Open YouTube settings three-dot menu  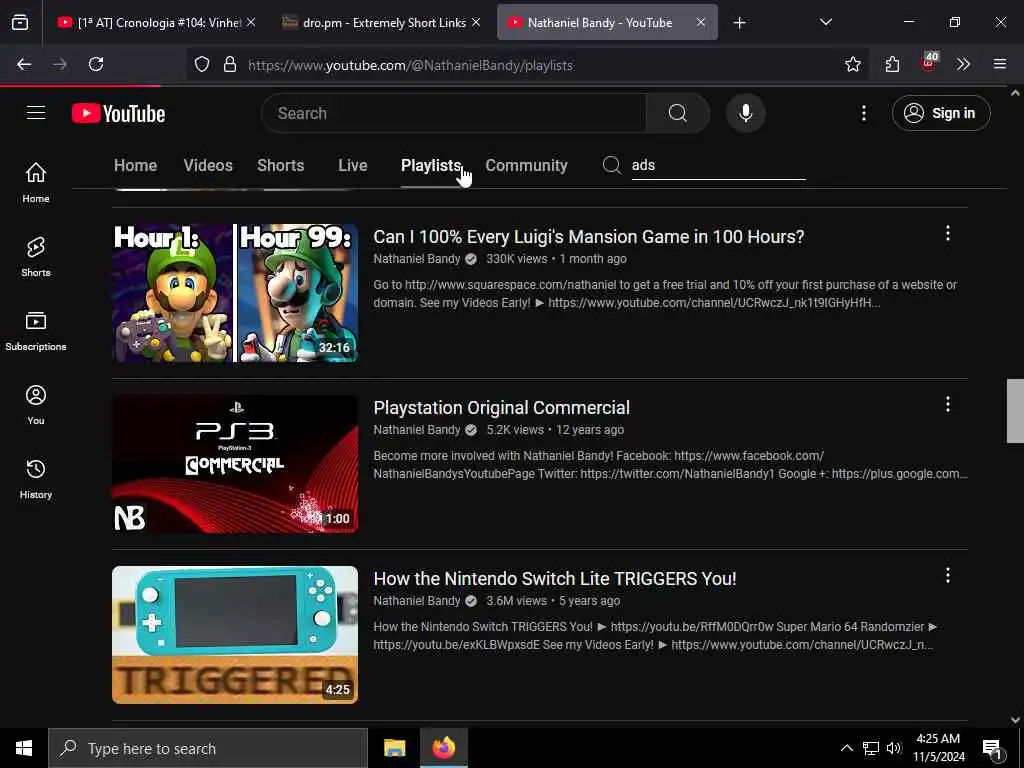point(863,113)
